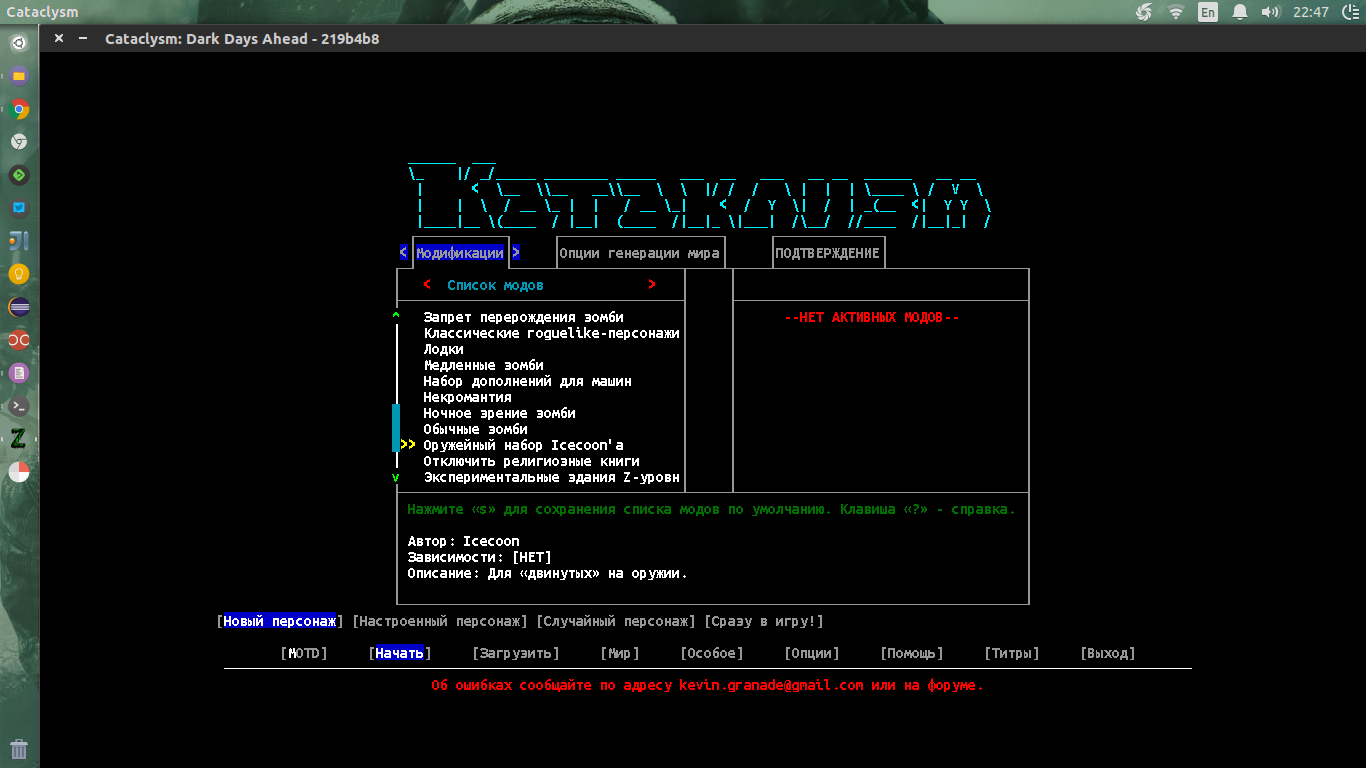Choose Сразу в игру! option

(x=764, y=621)
